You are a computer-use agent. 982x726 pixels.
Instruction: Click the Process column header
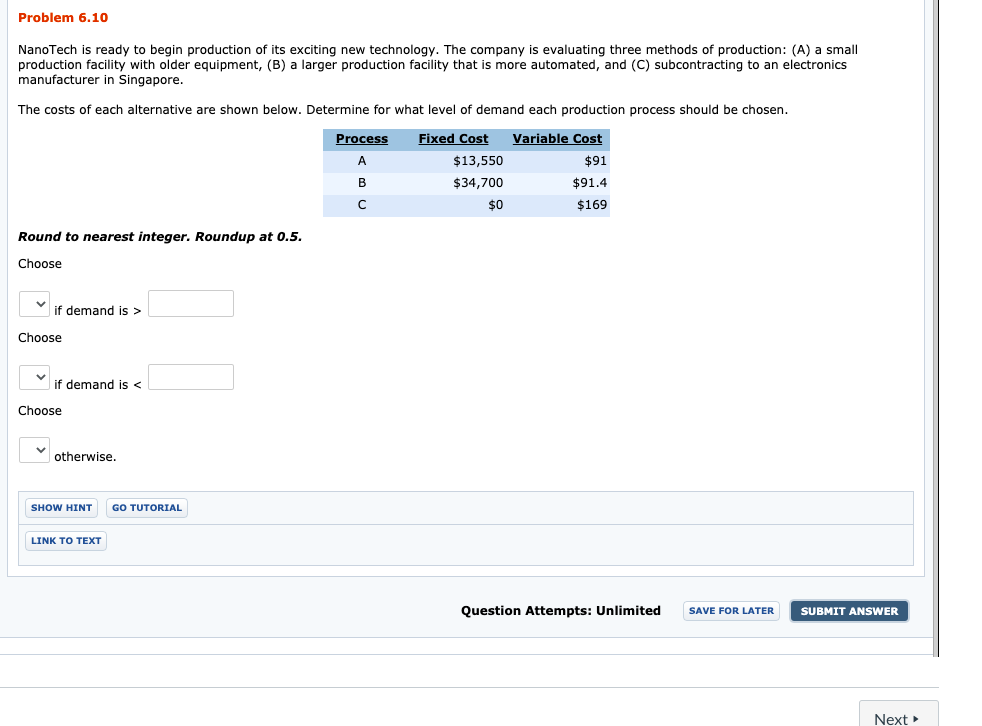point(360,138)
